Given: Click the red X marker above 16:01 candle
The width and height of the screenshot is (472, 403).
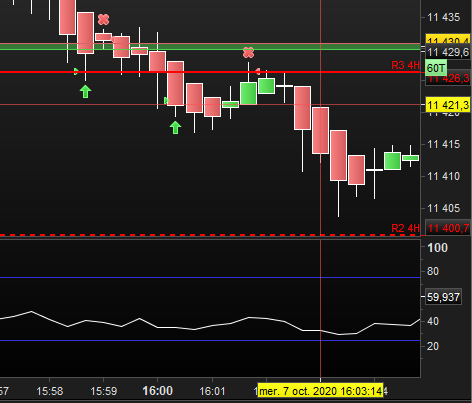Looking at the screenshot, I should tap(248, 53).
